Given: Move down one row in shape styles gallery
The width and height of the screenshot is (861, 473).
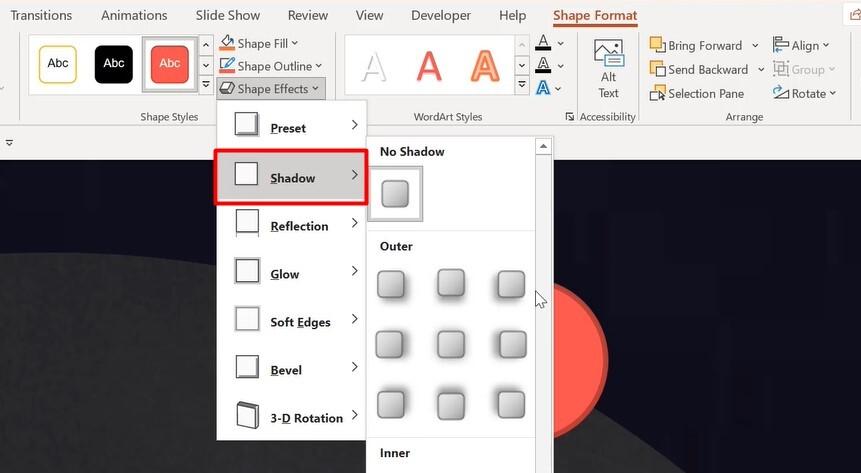Looking at the screenshot, I should click(x=206, y=65).
